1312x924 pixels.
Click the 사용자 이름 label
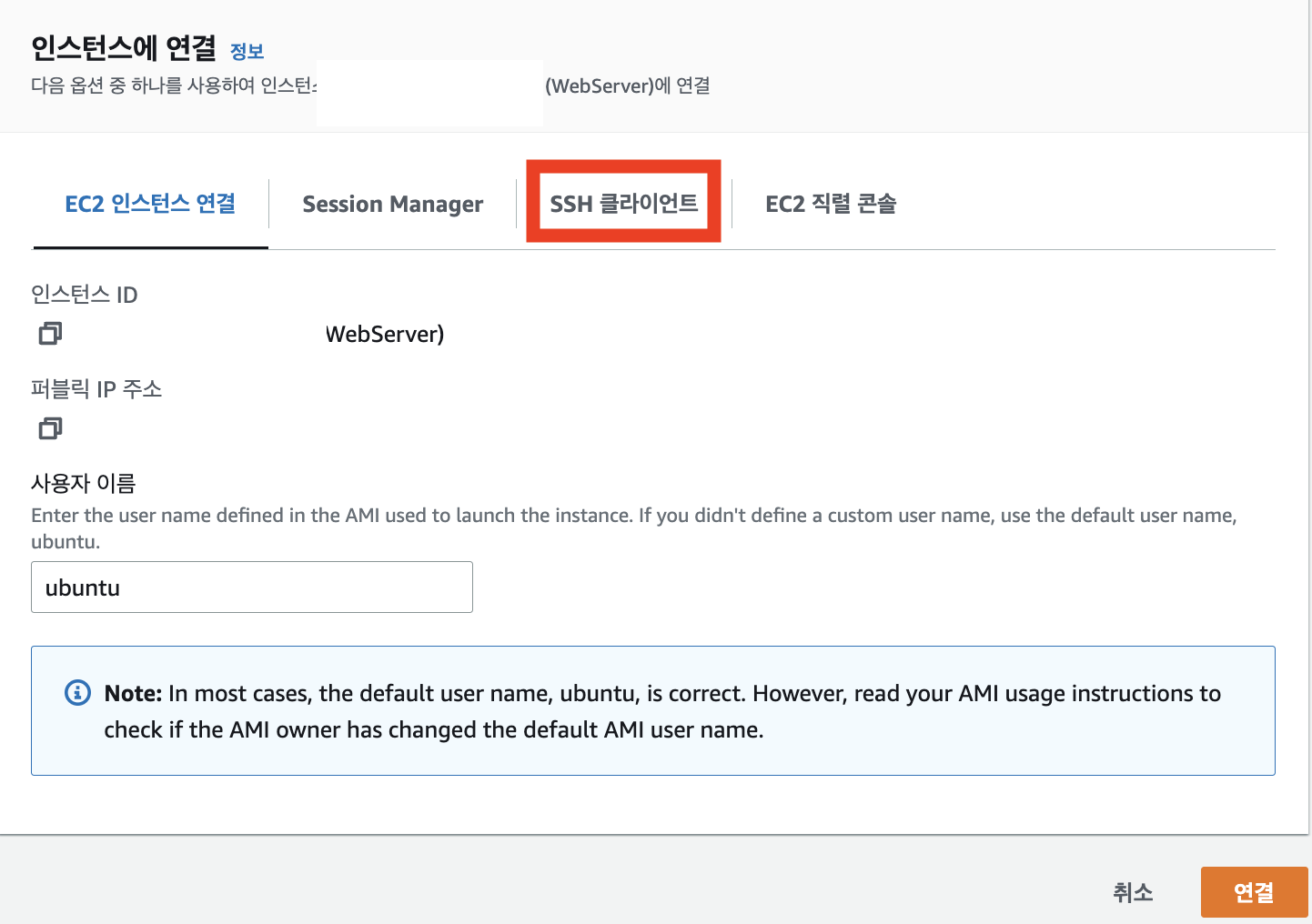pyautogui.click(x=83, y=483)
